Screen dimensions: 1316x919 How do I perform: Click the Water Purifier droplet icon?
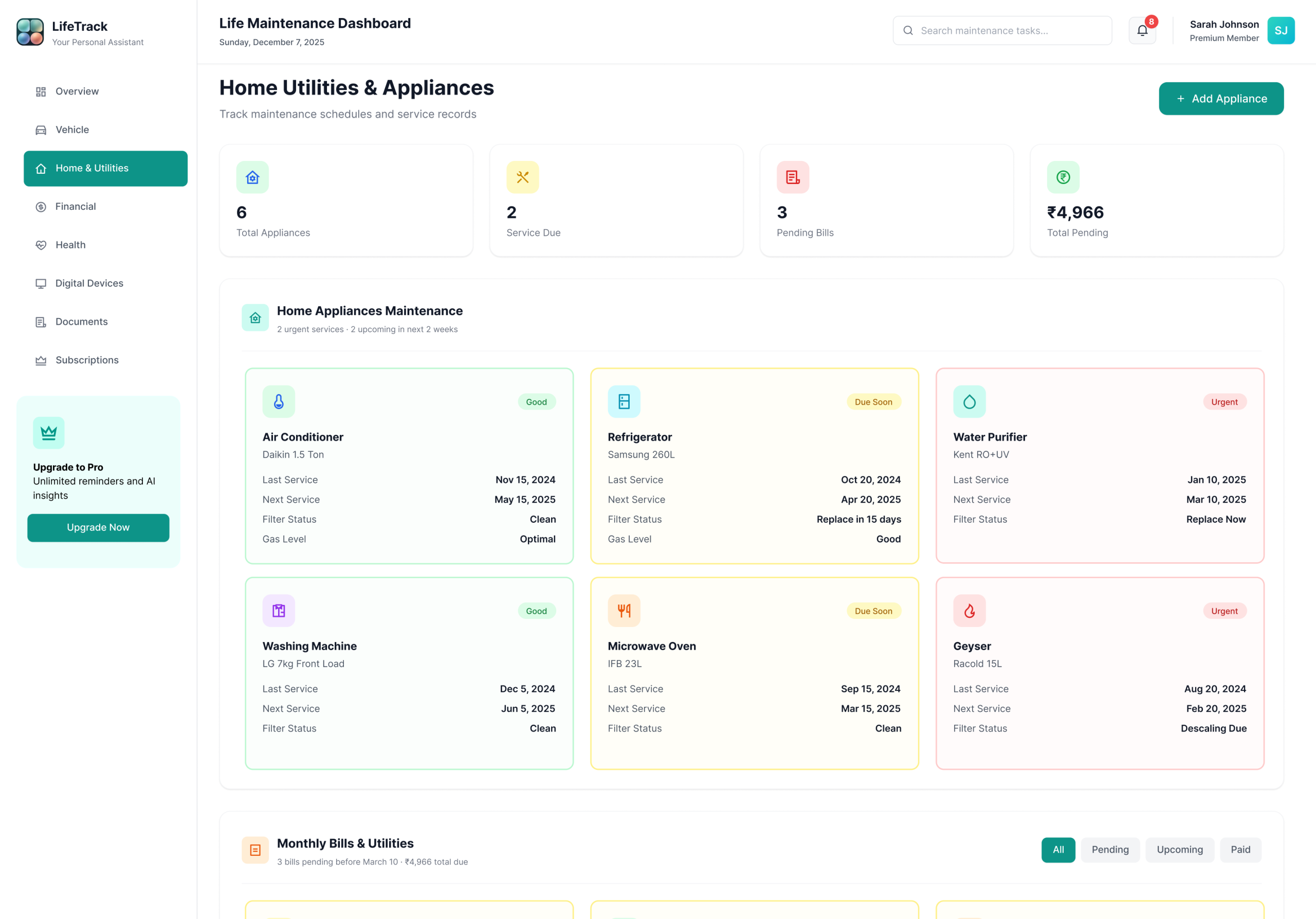pos(970,401)
